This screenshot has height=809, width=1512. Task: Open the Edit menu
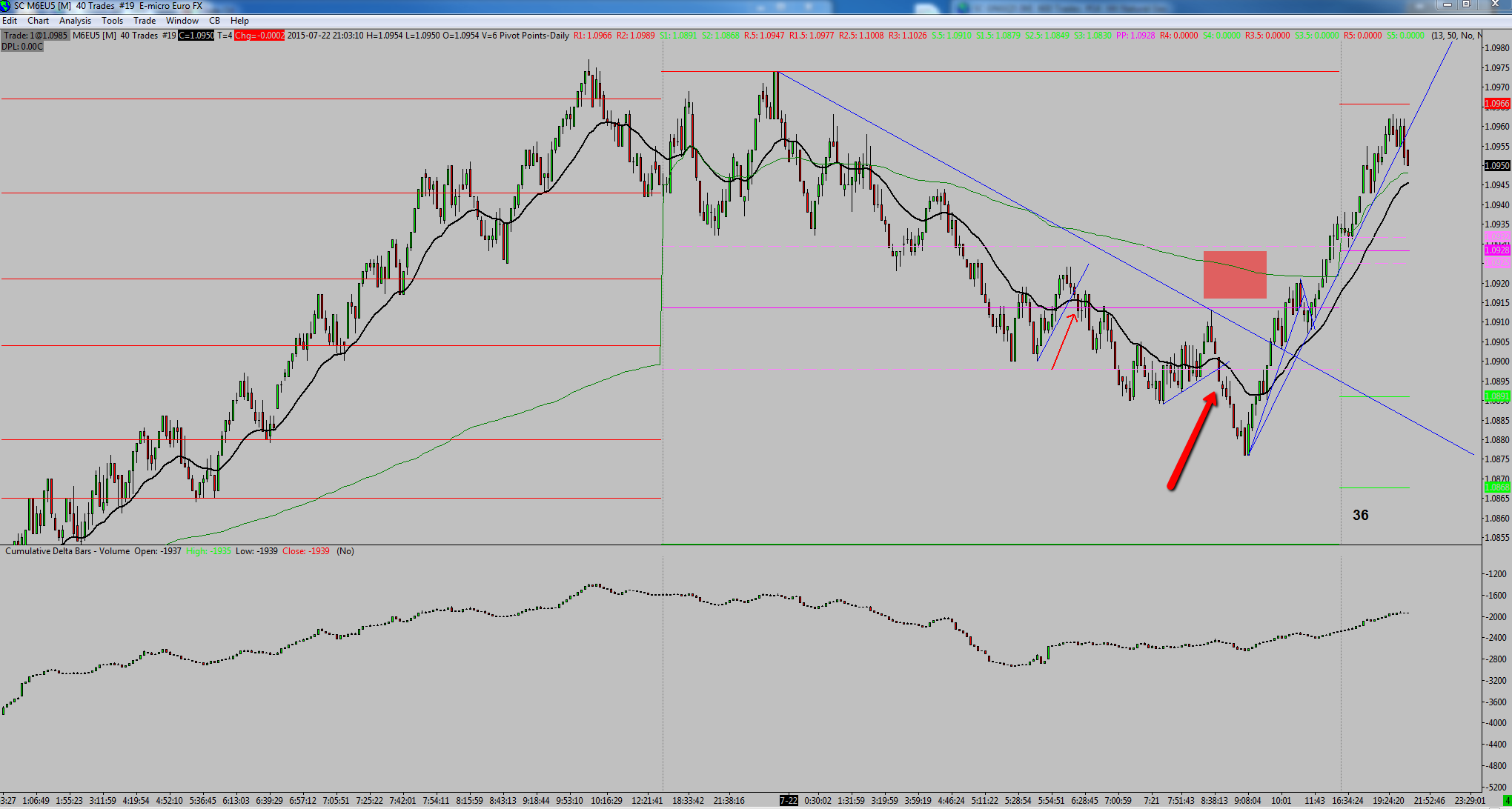click(10, 21)
